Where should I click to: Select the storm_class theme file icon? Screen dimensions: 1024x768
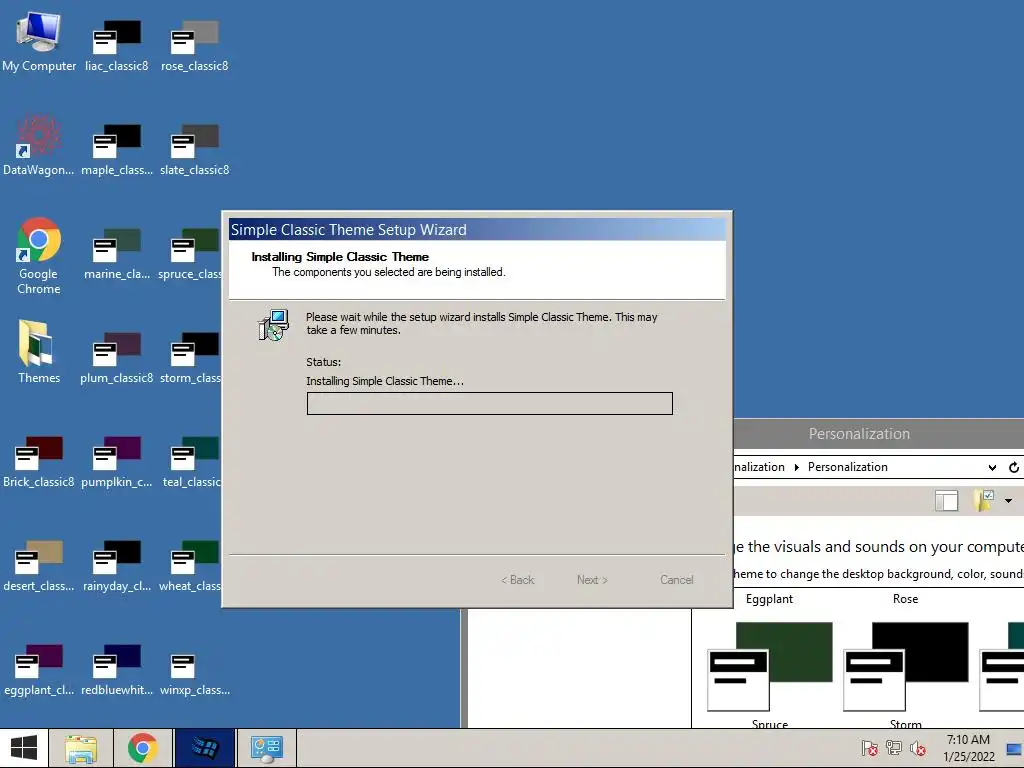(x=191, y=357)
